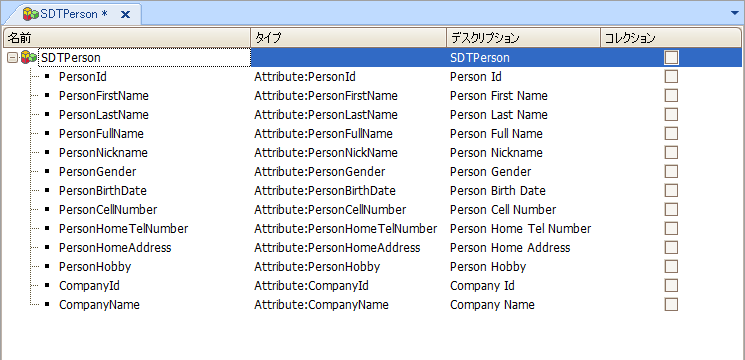
Task: Click the Person Cell Number description cell
Action: click(503, 210)
